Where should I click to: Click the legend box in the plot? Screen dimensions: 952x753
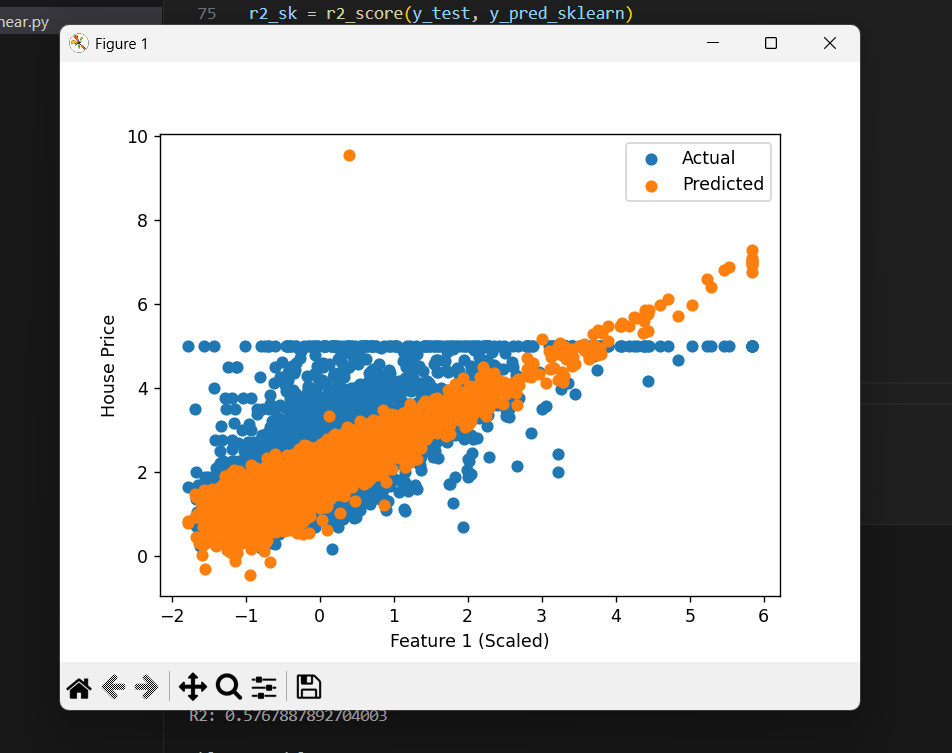pyautogui.click(x=698, y=171)
